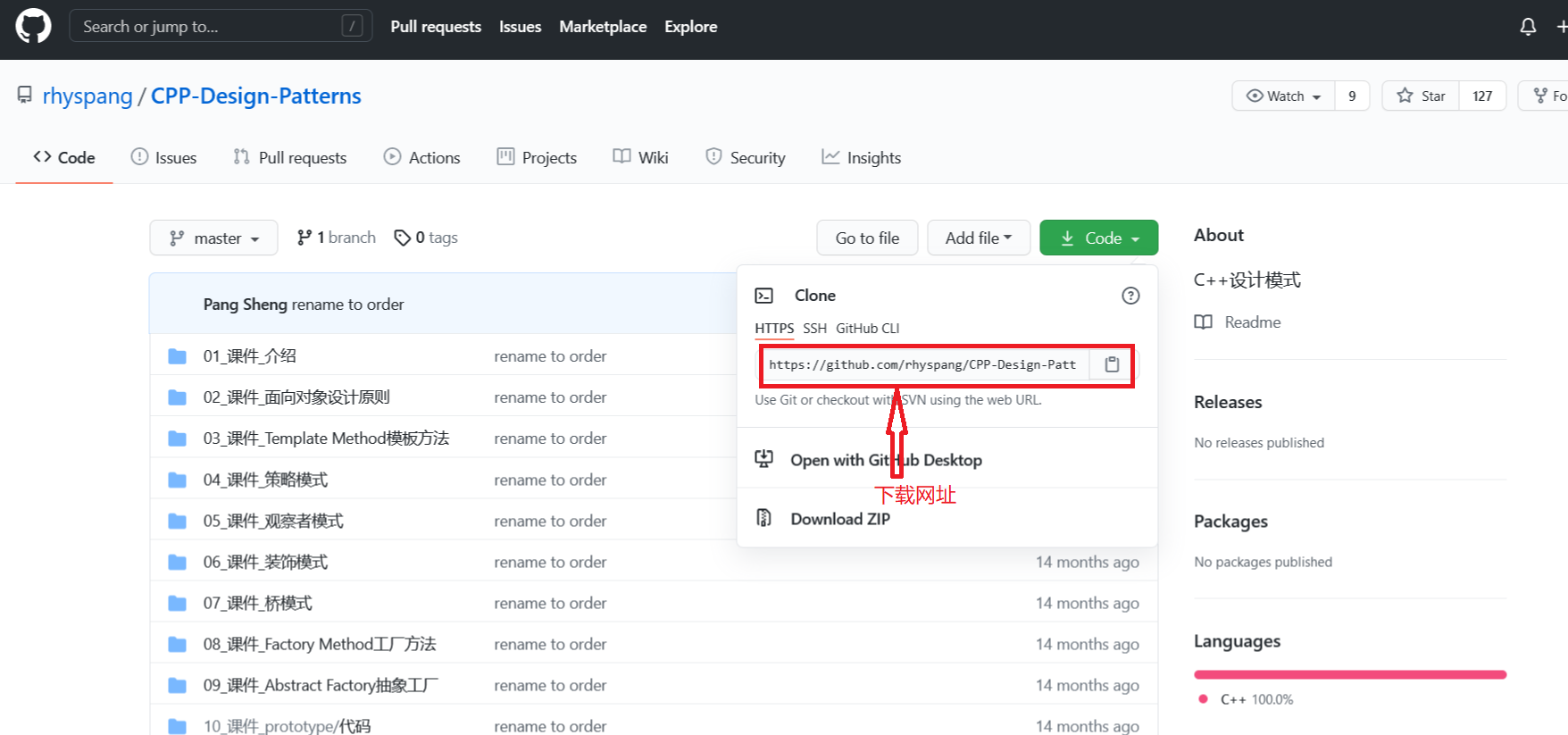
Task: Select GitHub CLI clone option
Action: point(867,329)
